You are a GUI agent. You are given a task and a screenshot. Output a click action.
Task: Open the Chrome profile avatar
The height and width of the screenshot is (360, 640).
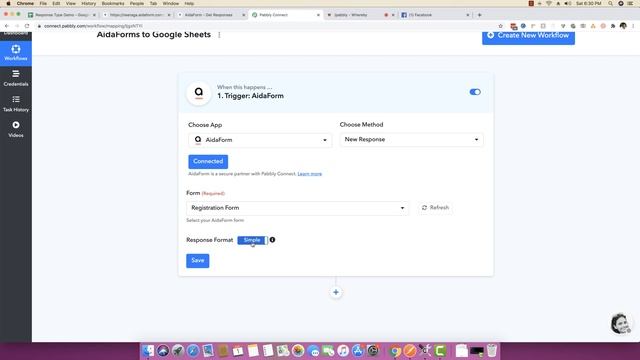(x=623, y=26)
